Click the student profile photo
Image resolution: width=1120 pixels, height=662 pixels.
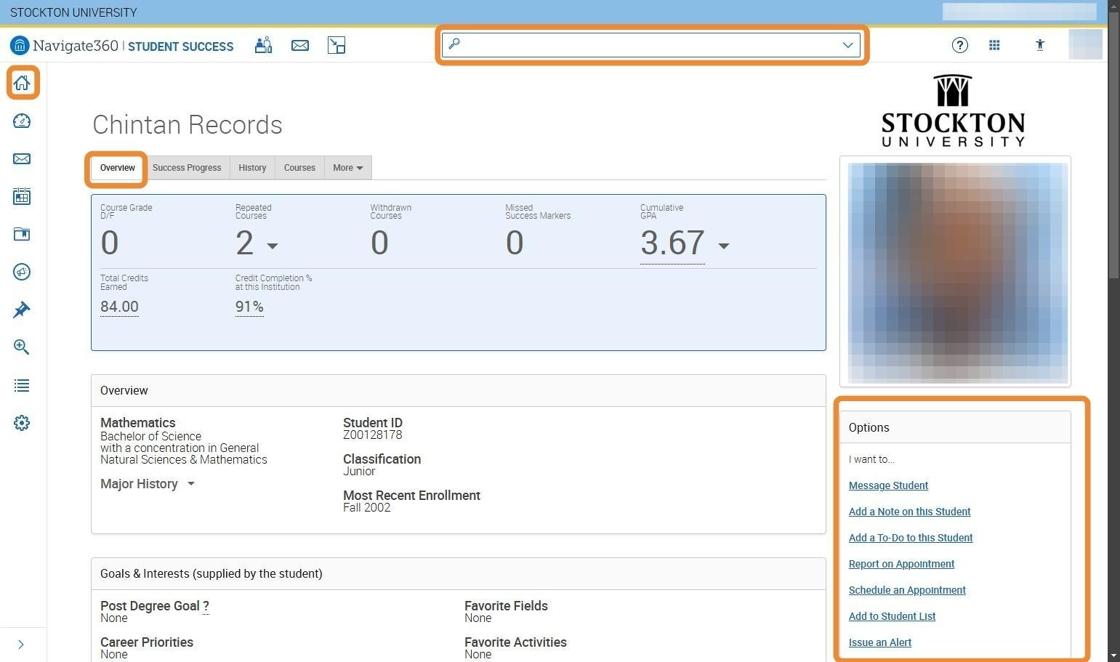958,272
